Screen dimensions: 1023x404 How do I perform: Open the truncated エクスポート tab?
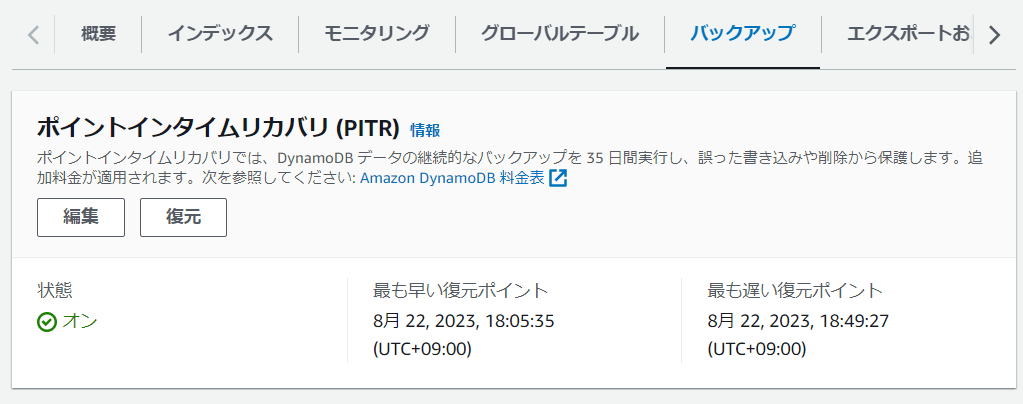point(908,34)
